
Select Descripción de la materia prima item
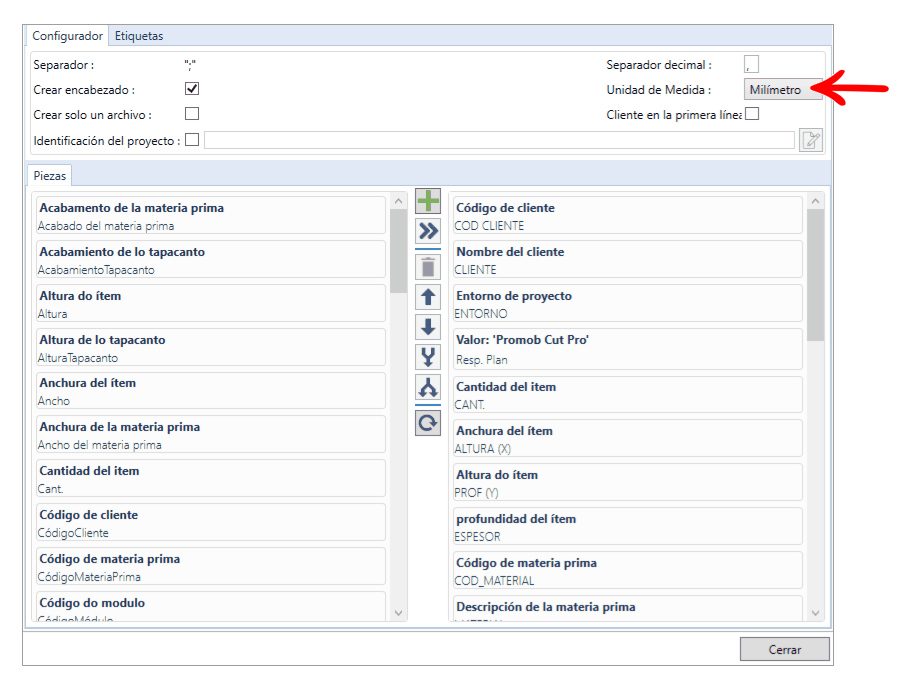click(x=627, y=609)
